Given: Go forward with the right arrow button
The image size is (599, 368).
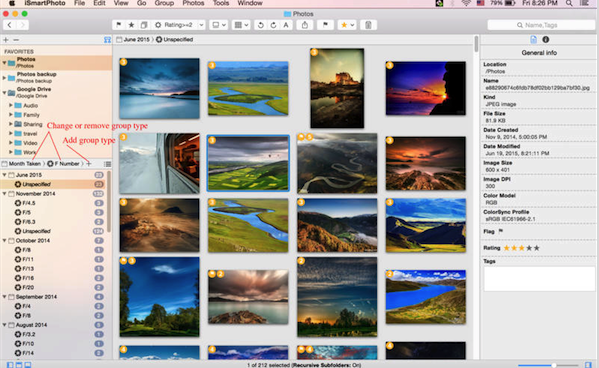Looking at the screenshot, I should coord(22,25).
